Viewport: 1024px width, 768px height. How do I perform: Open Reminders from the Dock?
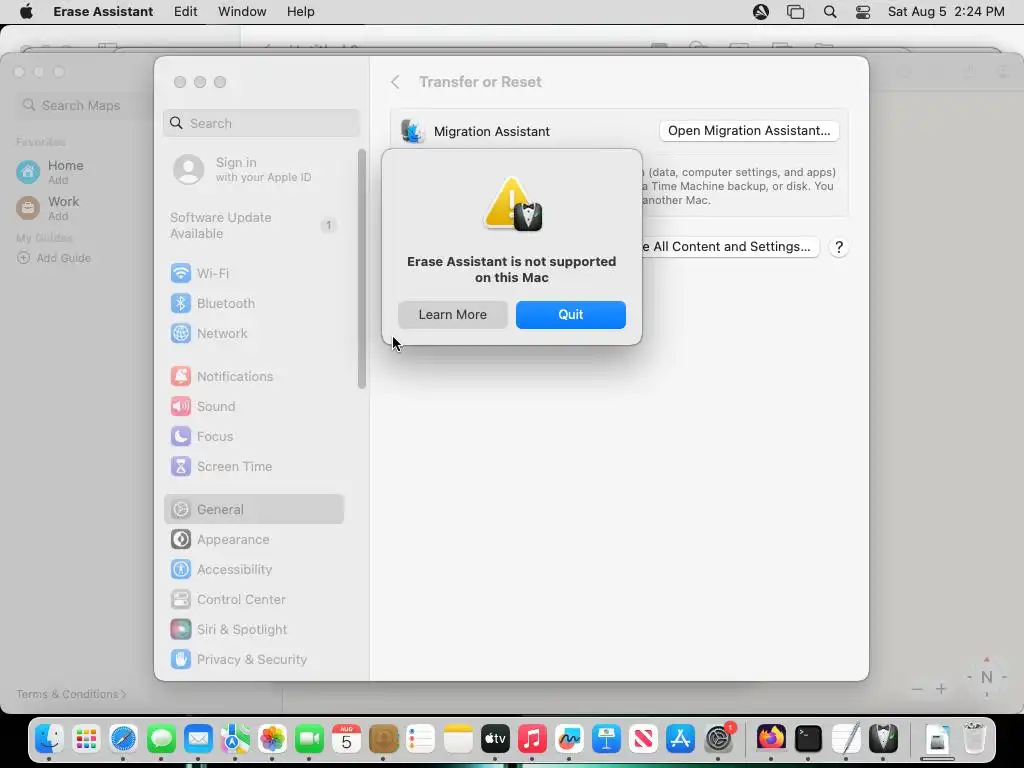tap(421, 739)
